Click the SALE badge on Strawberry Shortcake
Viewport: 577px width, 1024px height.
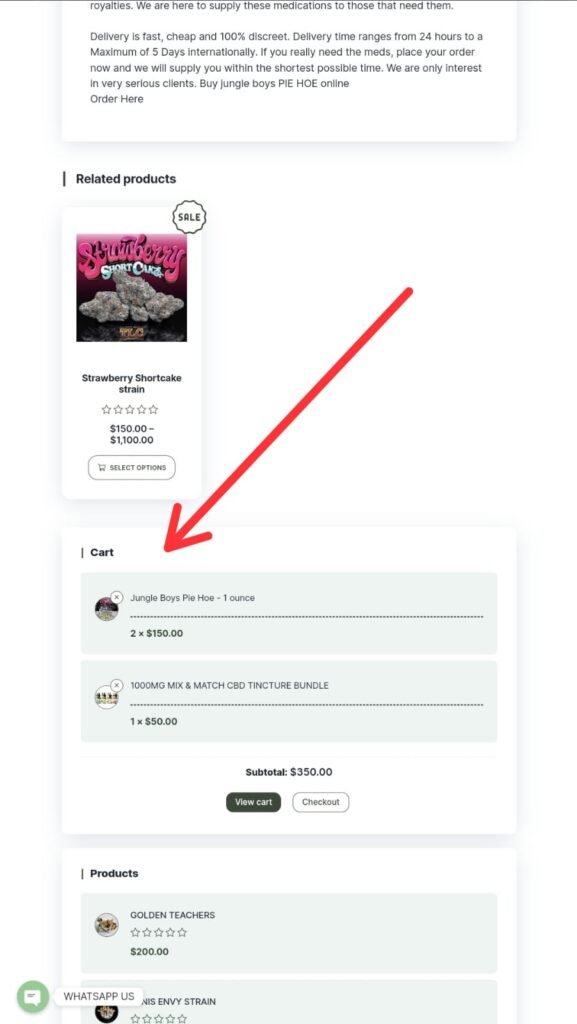pyautogui.click(x=189, y=217)
